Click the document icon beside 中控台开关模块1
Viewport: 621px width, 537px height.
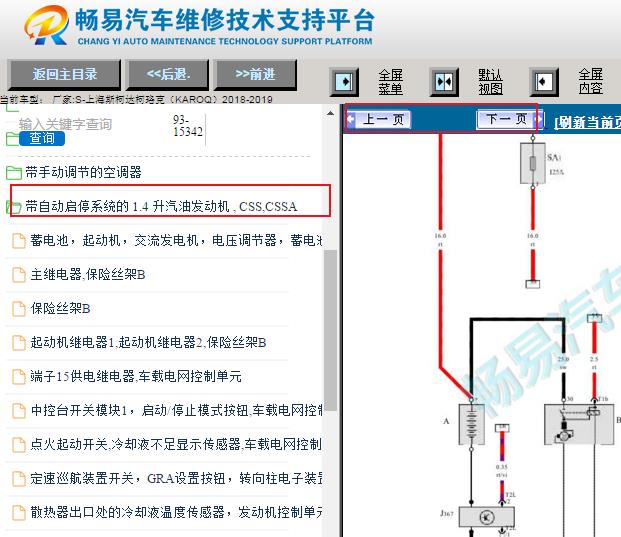point(19,411)
